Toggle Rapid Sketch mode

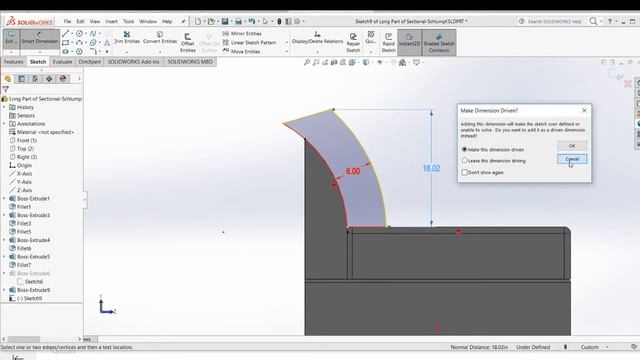pyautogui.click(x=389, y=42)
